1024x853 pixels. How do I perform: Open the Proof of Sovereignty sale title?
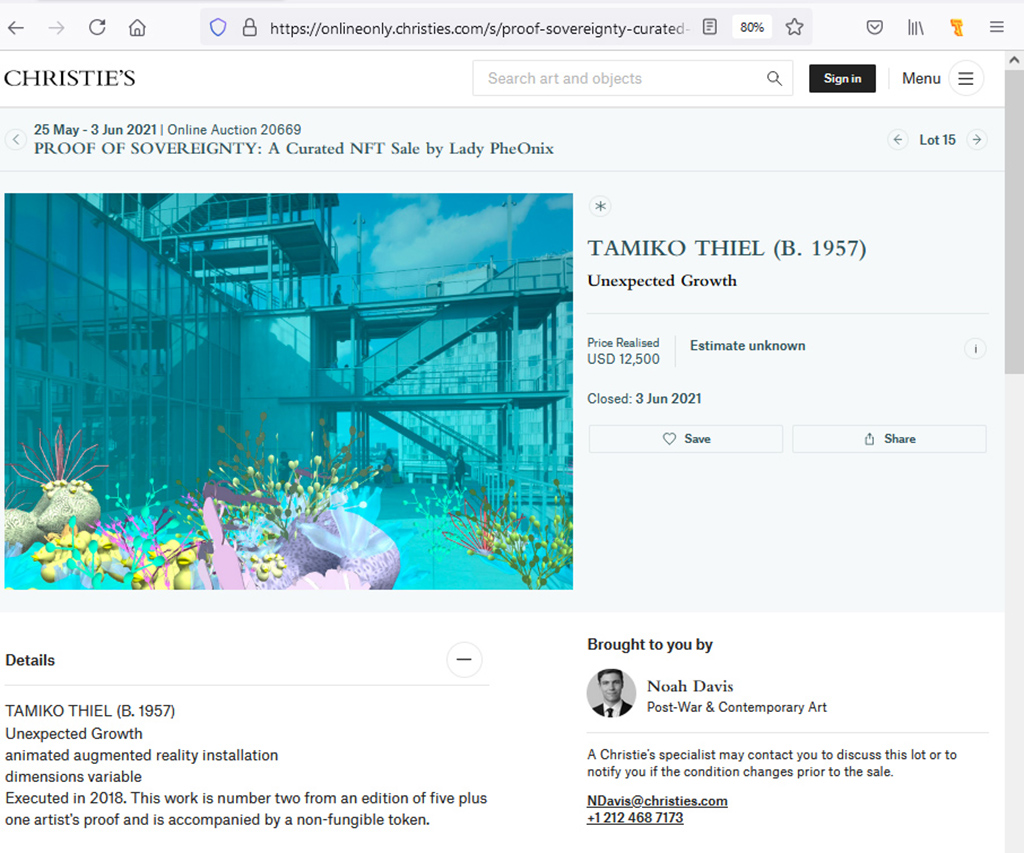294,149
